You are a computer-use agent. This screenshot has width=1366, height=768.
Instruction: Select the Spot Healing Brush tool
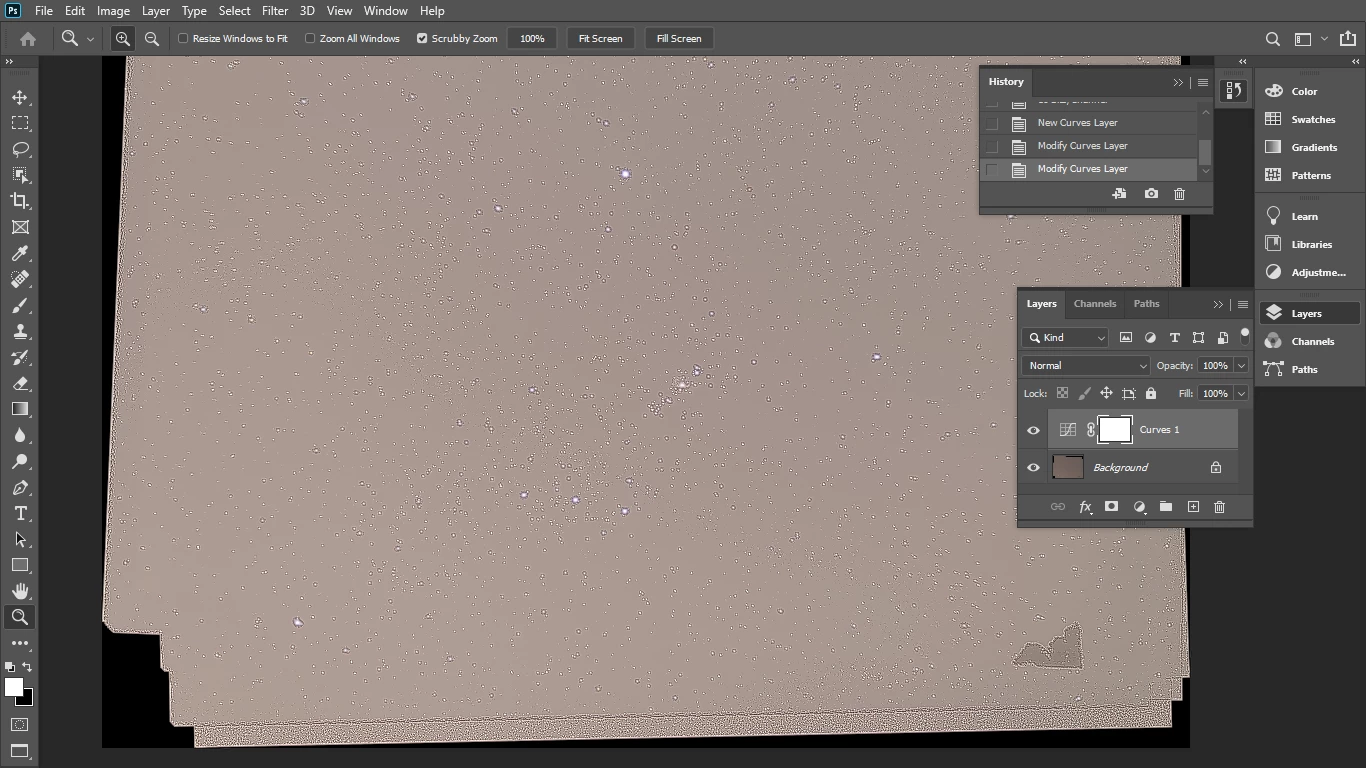coord(20,279)
